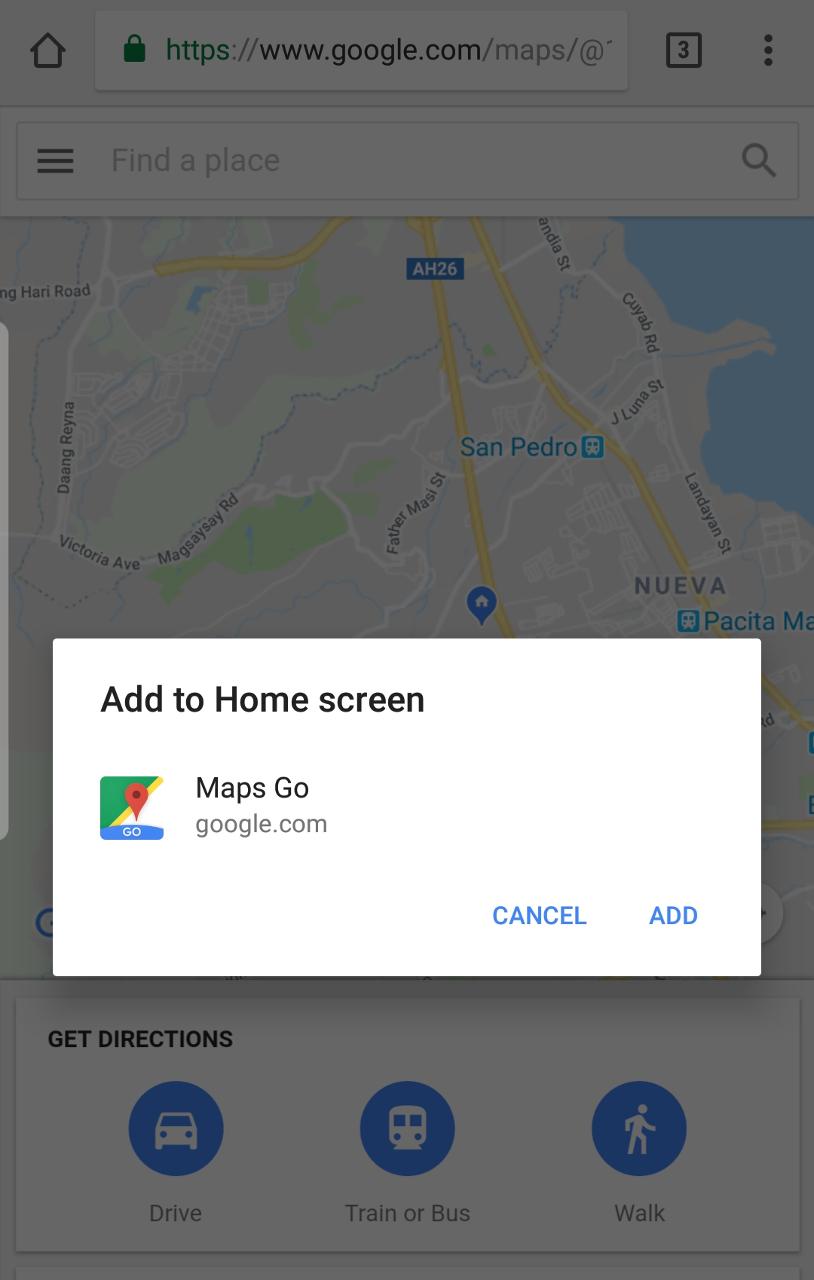Select the URL address bar text

[x=388, y=50]
